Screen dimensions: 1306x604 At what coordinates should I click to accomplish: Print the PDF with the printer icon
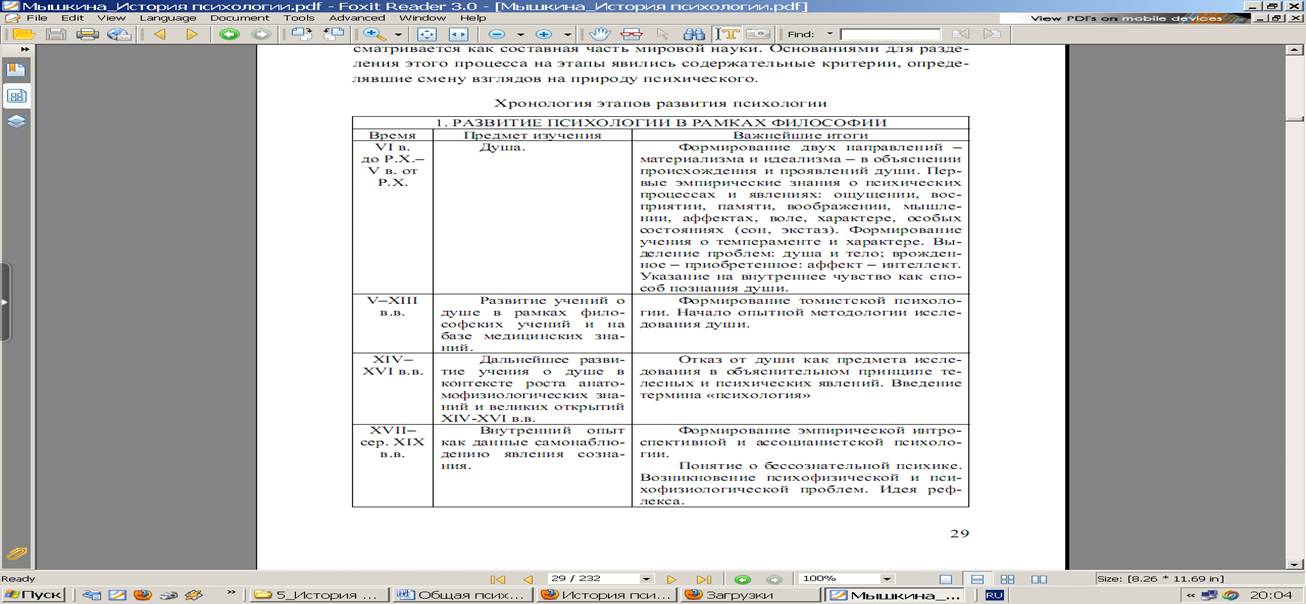87,34
